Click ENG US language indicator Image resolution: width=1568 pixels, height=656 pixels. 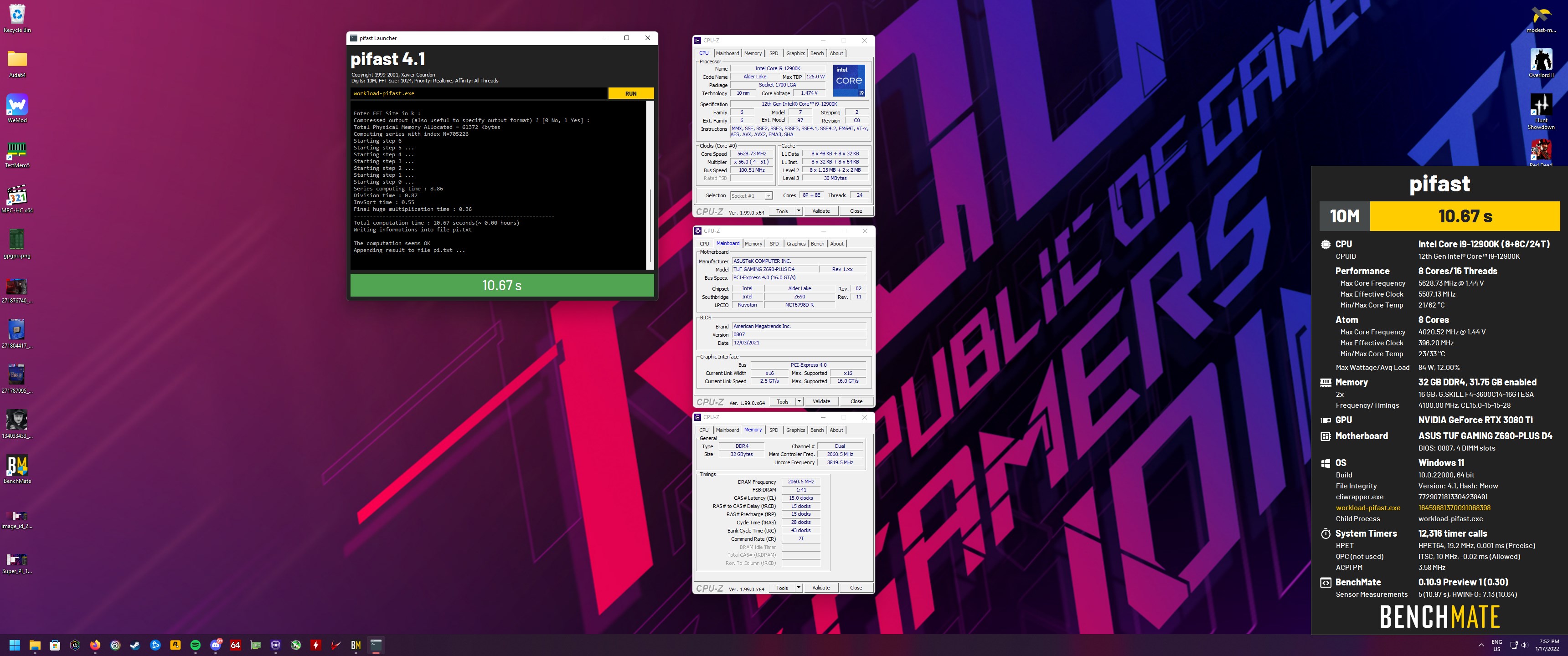pos(1497,646)
